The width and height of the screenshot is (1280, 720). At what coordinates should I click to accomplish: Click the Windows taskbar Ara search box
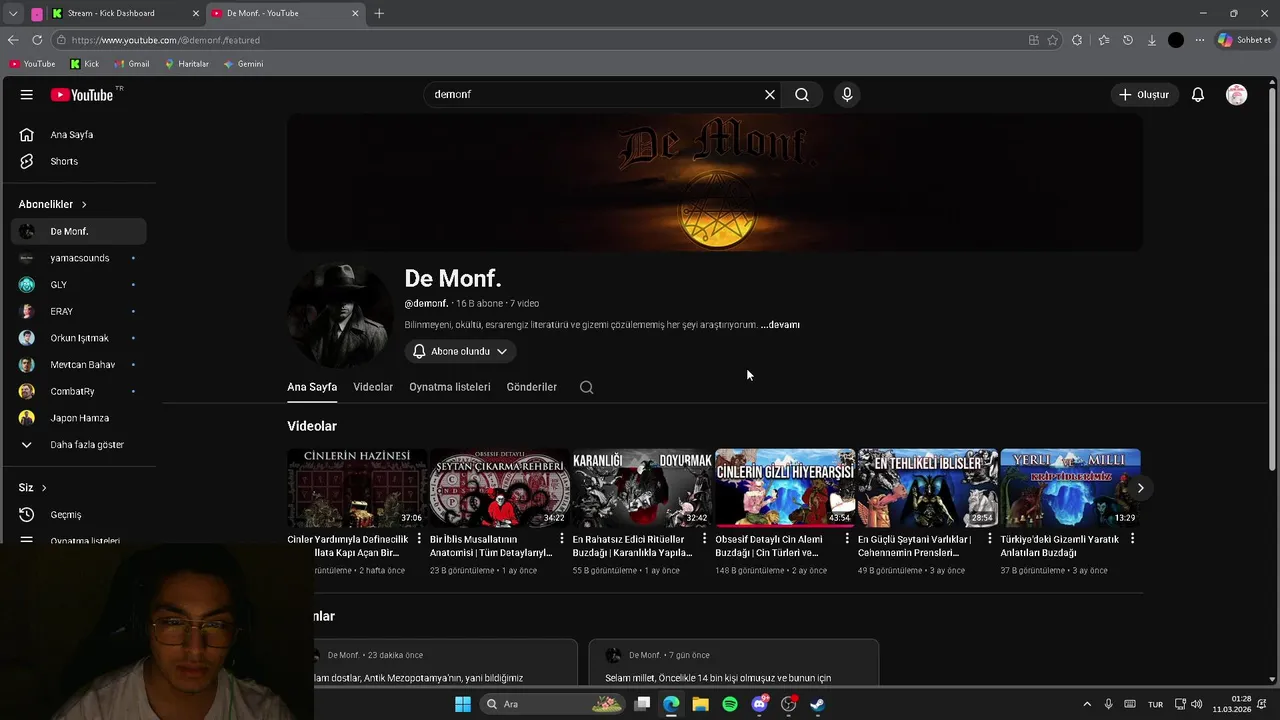551,704
